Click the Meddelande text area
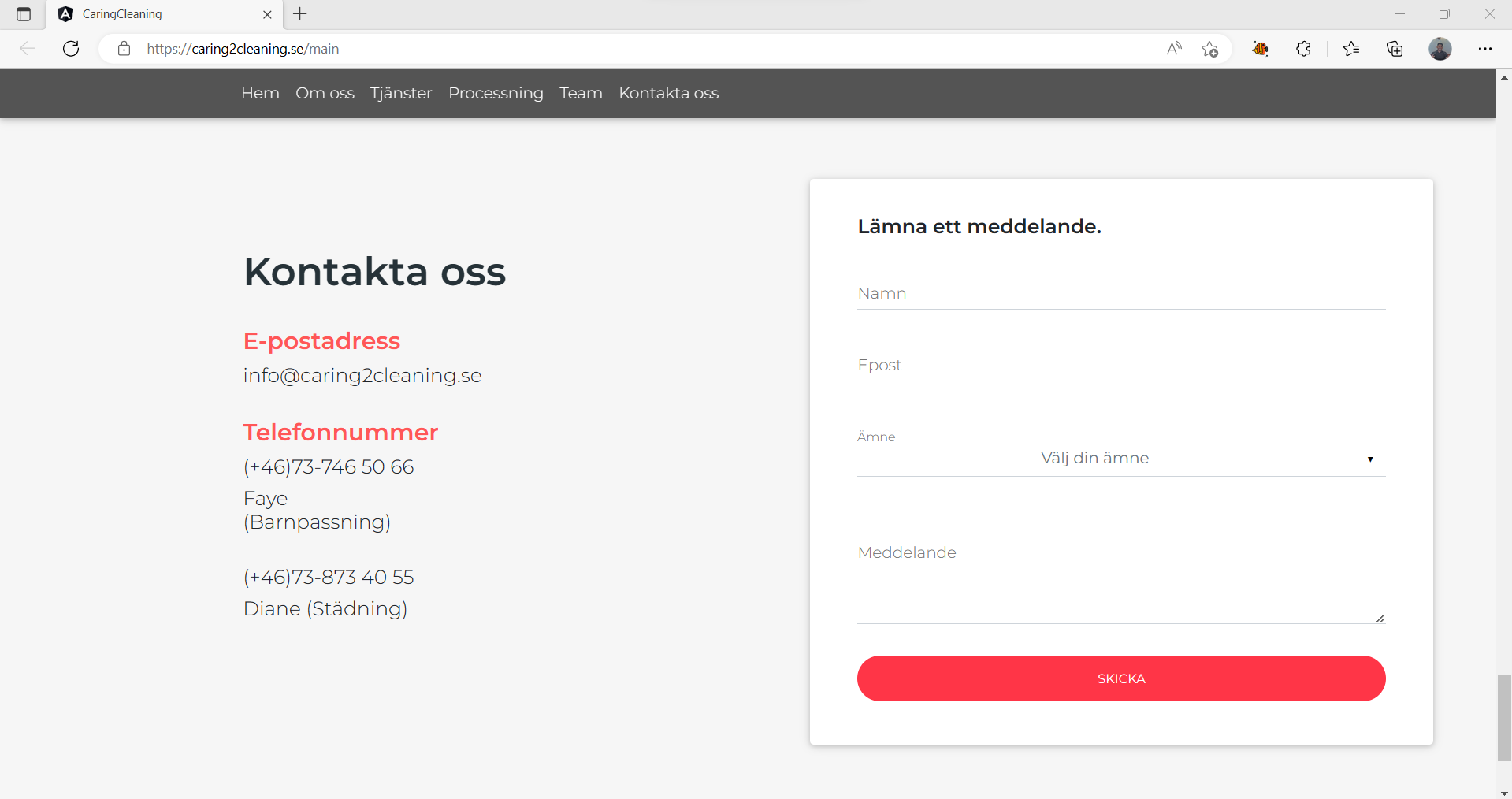The image size is (1512, 799). (1120, 583)
